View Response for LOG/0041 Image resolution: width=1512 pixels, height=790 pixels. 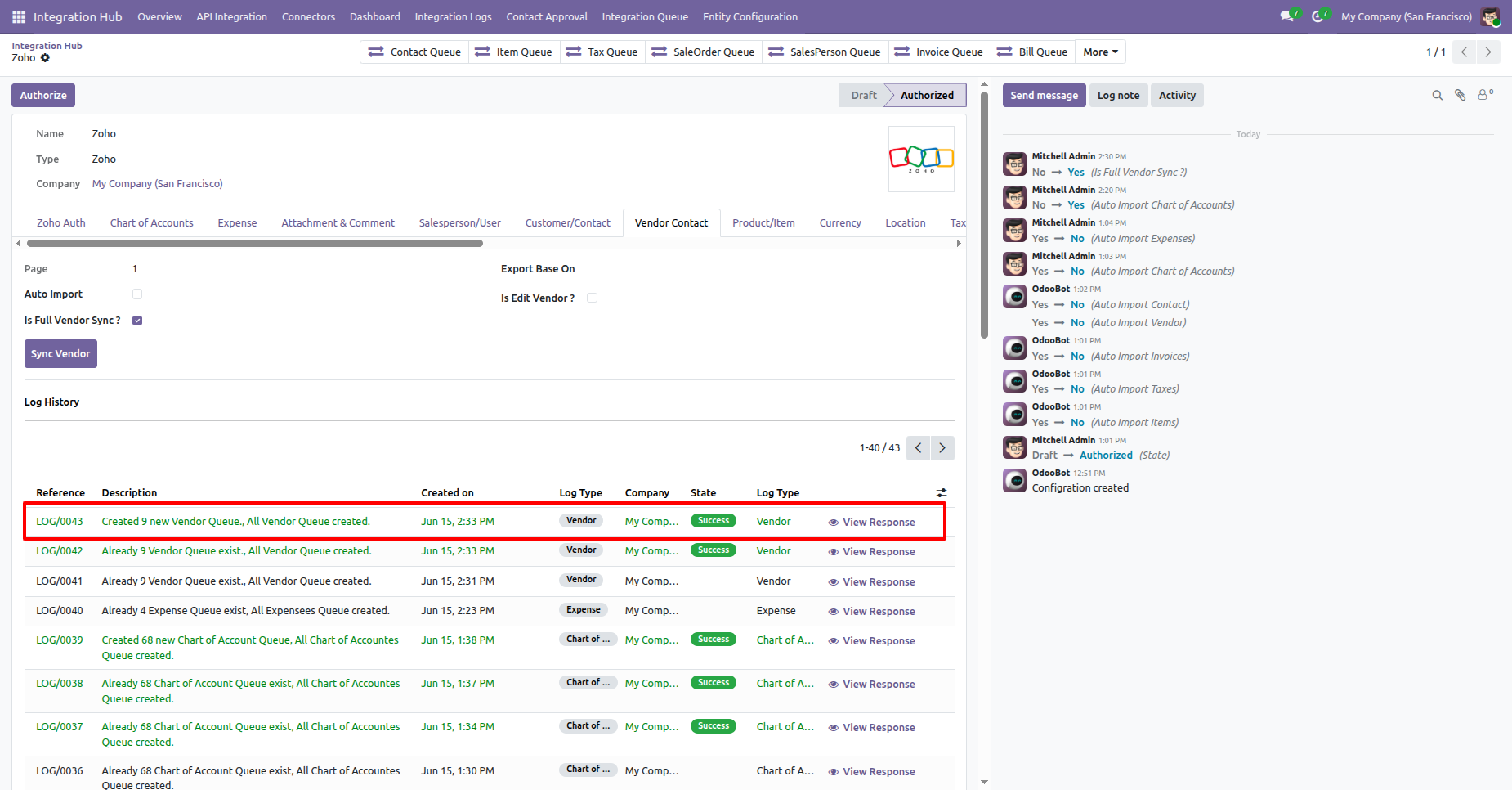[x=872, y=582]
